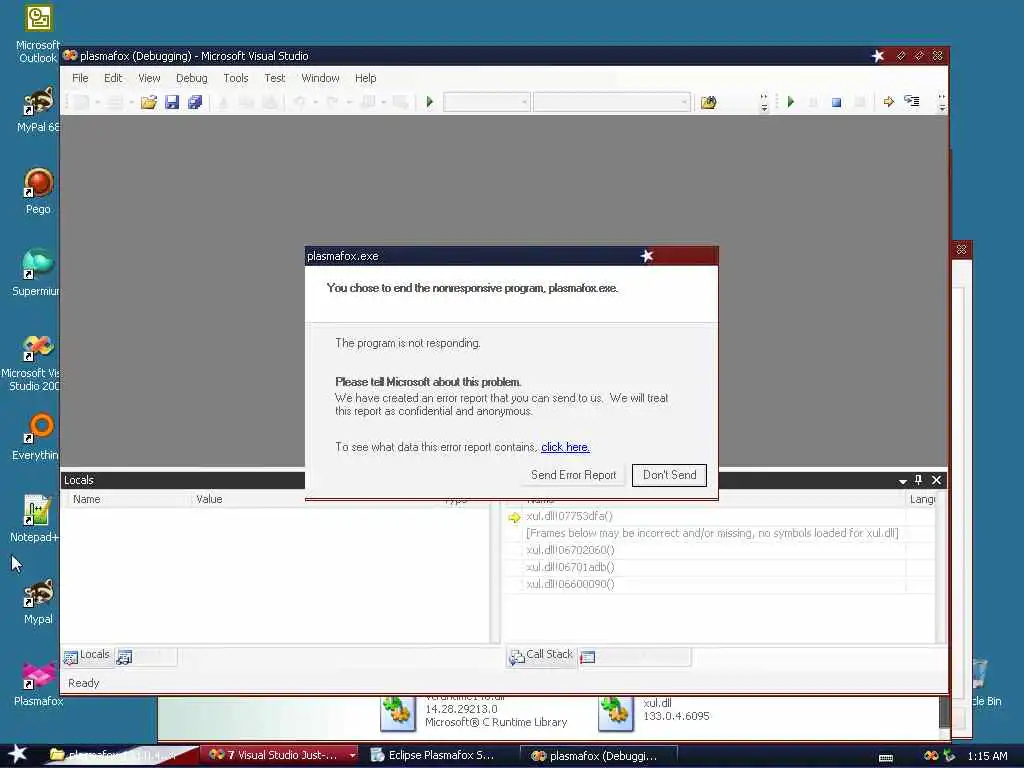
Task: Open the View menu
Action: coord(149,78)
